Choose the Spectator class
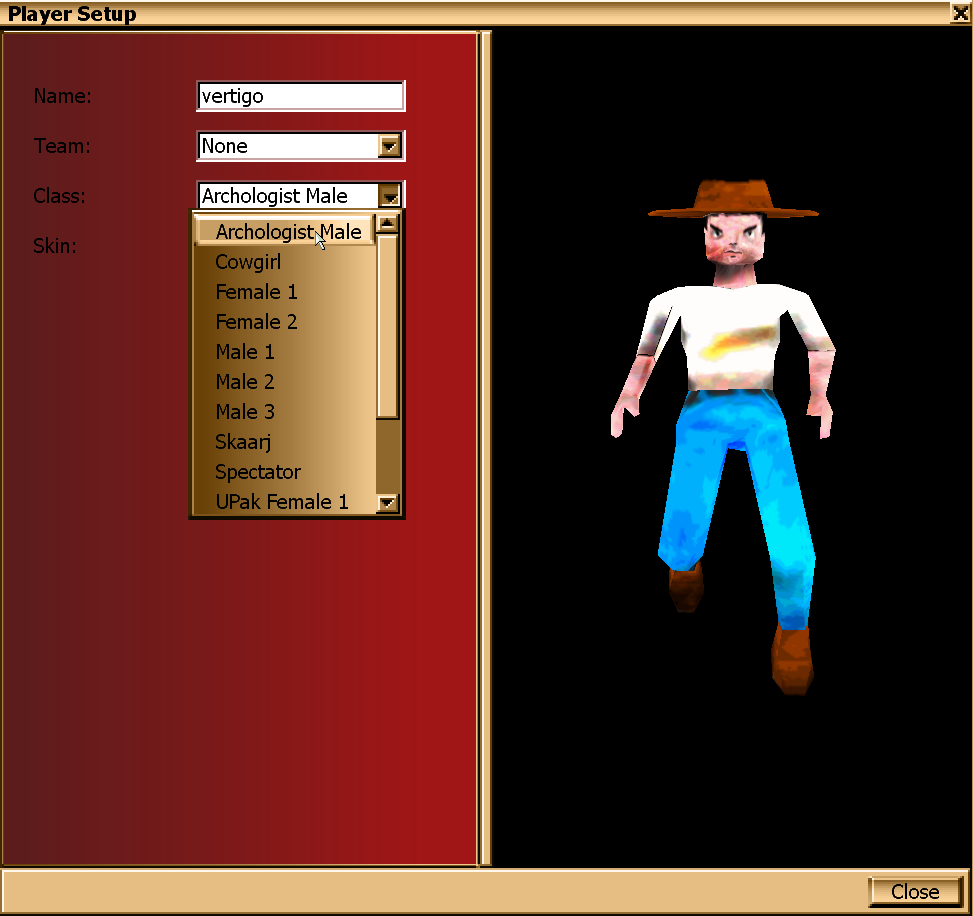 [x=285, y=472]
